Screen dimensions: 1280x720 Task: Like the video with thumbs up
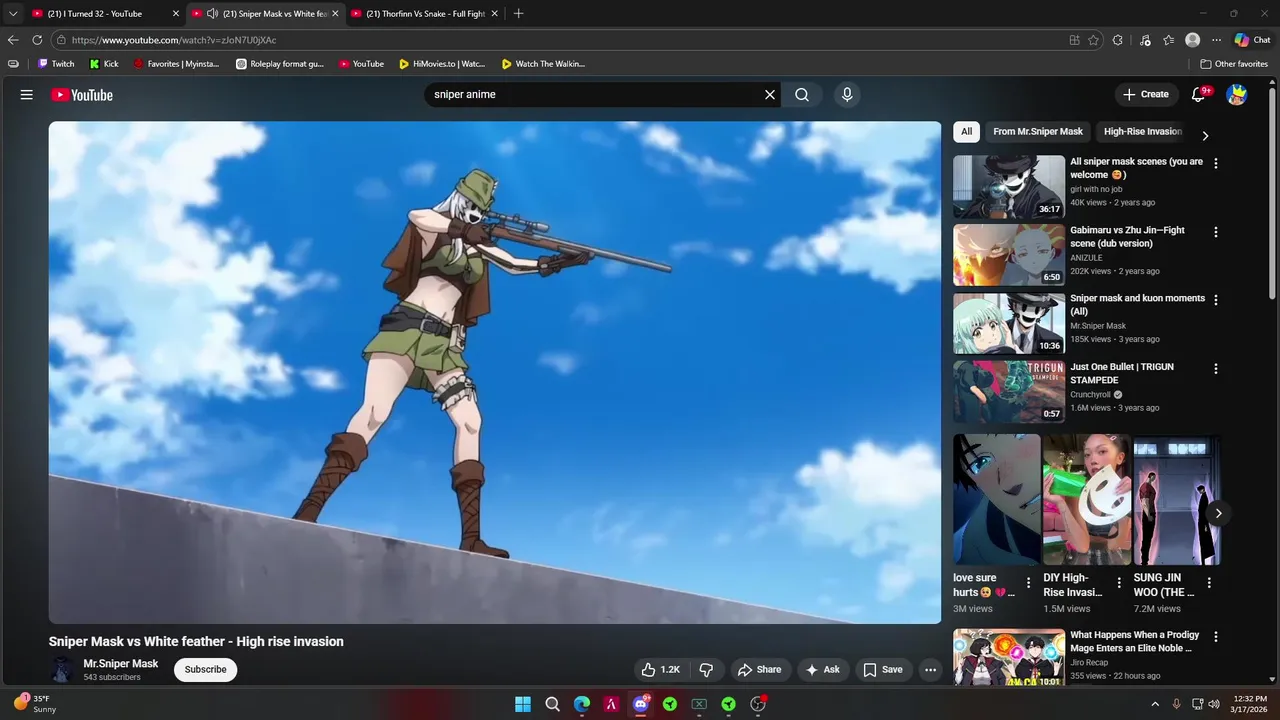click(660, 669)
